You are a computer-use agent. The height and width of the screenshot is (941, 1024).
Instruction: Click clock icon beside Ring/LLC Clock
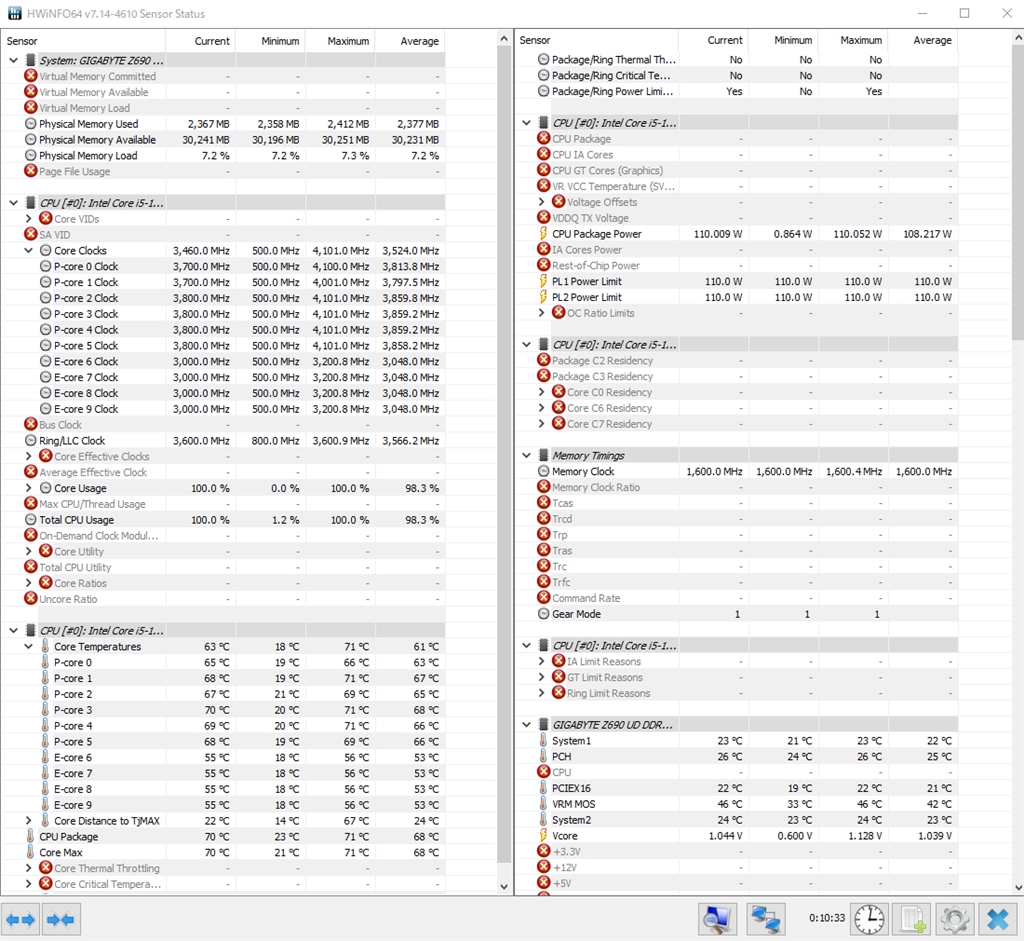point(31,441)
